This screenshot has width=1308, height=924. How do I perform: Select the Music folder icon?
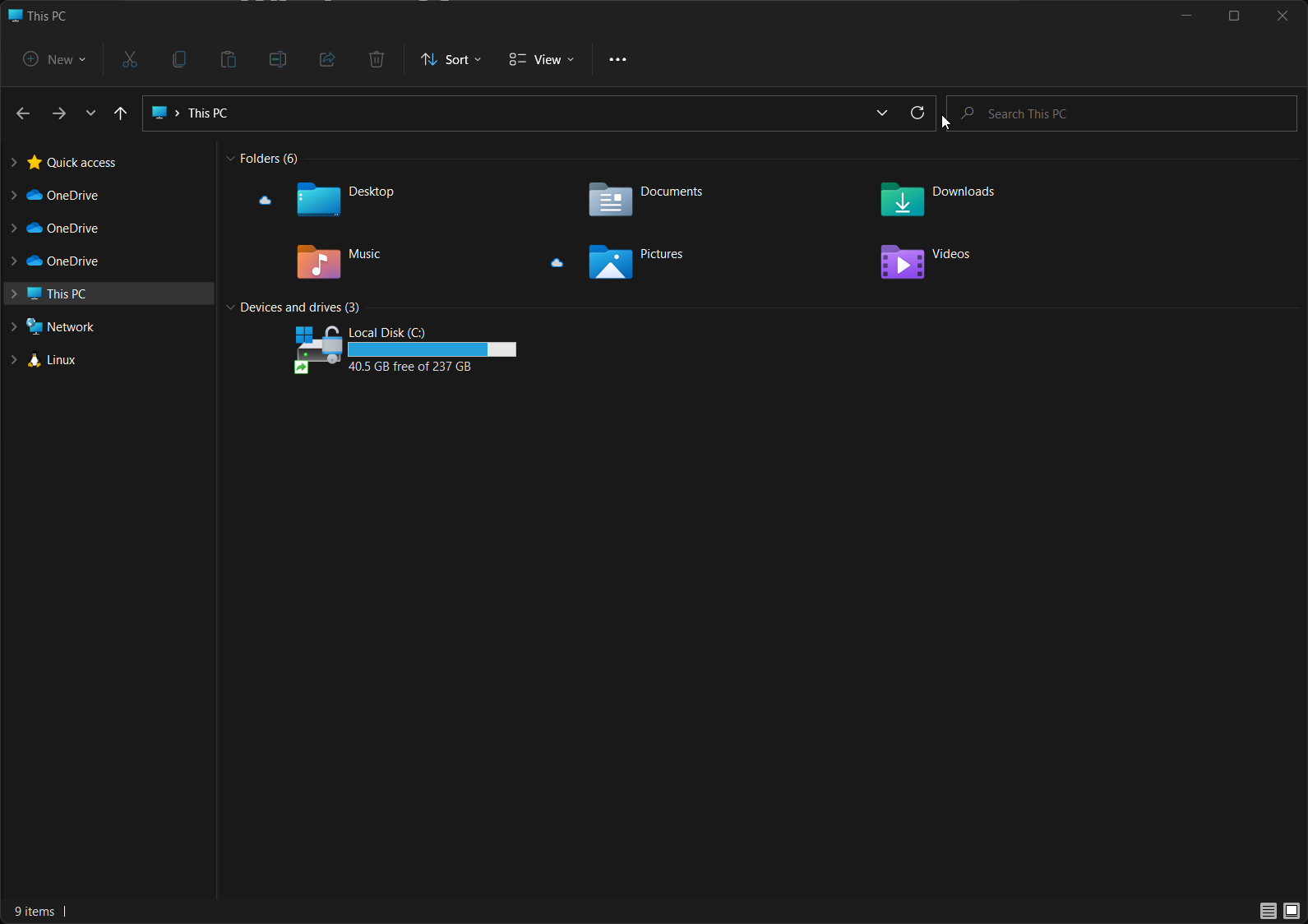(319, 261)
